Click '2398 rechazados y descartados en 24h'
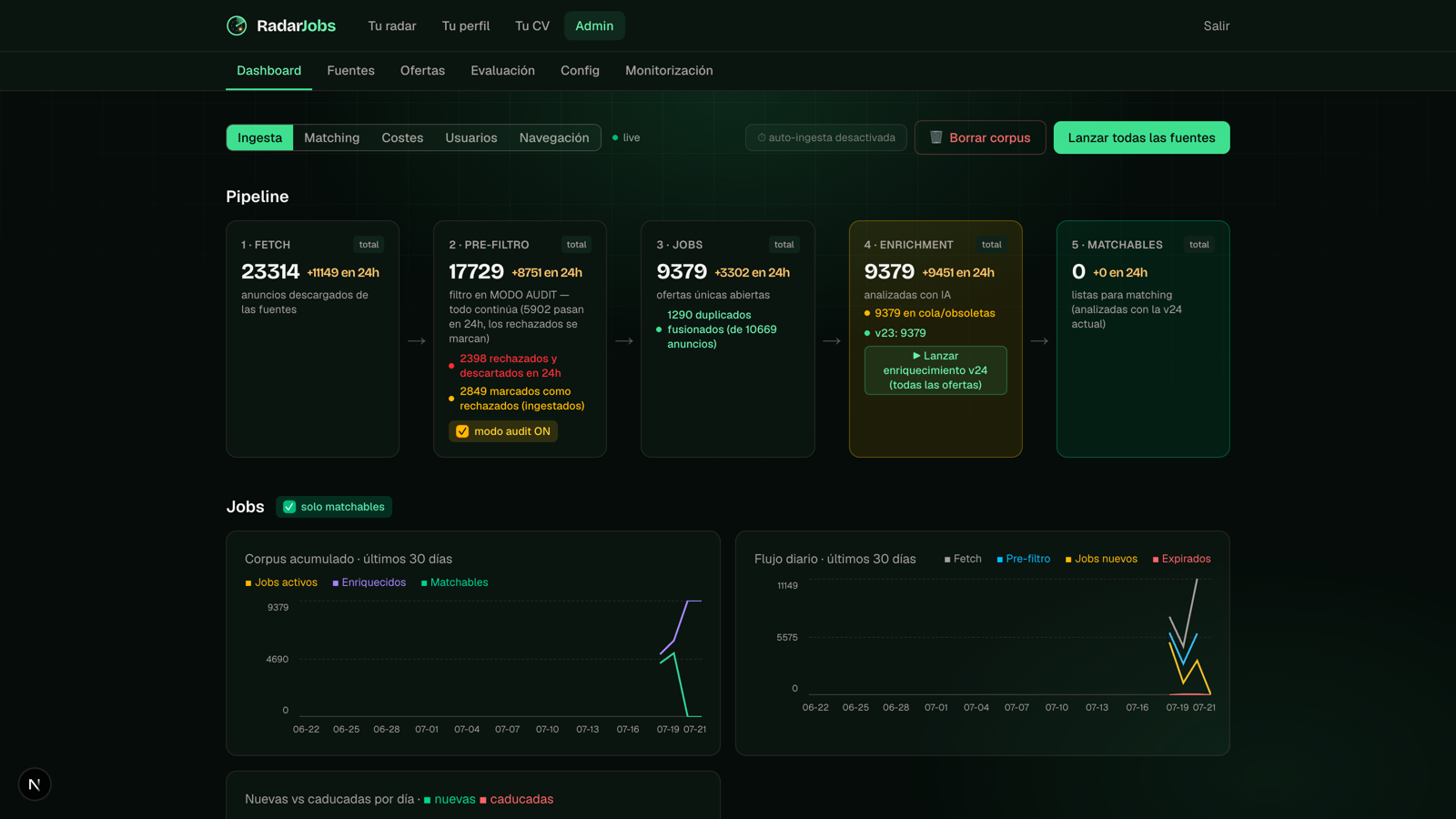 511,366
